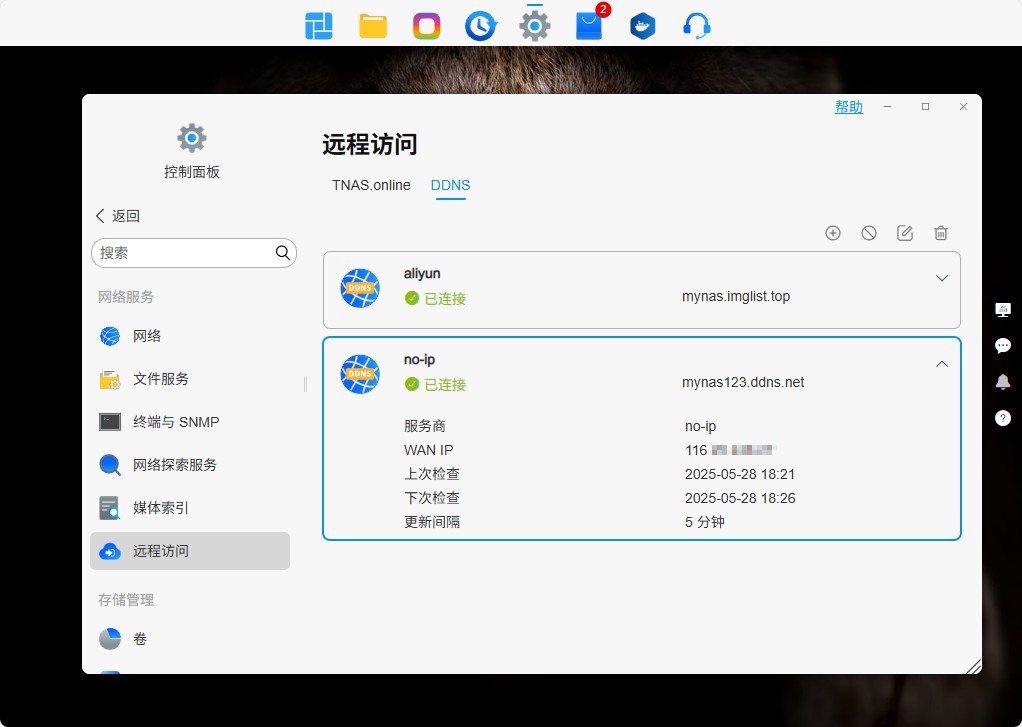This screenshot has height=727, width=1022.
Task: Click the mynas123.ddns.net hostname
Action: (x=743, y=383)
